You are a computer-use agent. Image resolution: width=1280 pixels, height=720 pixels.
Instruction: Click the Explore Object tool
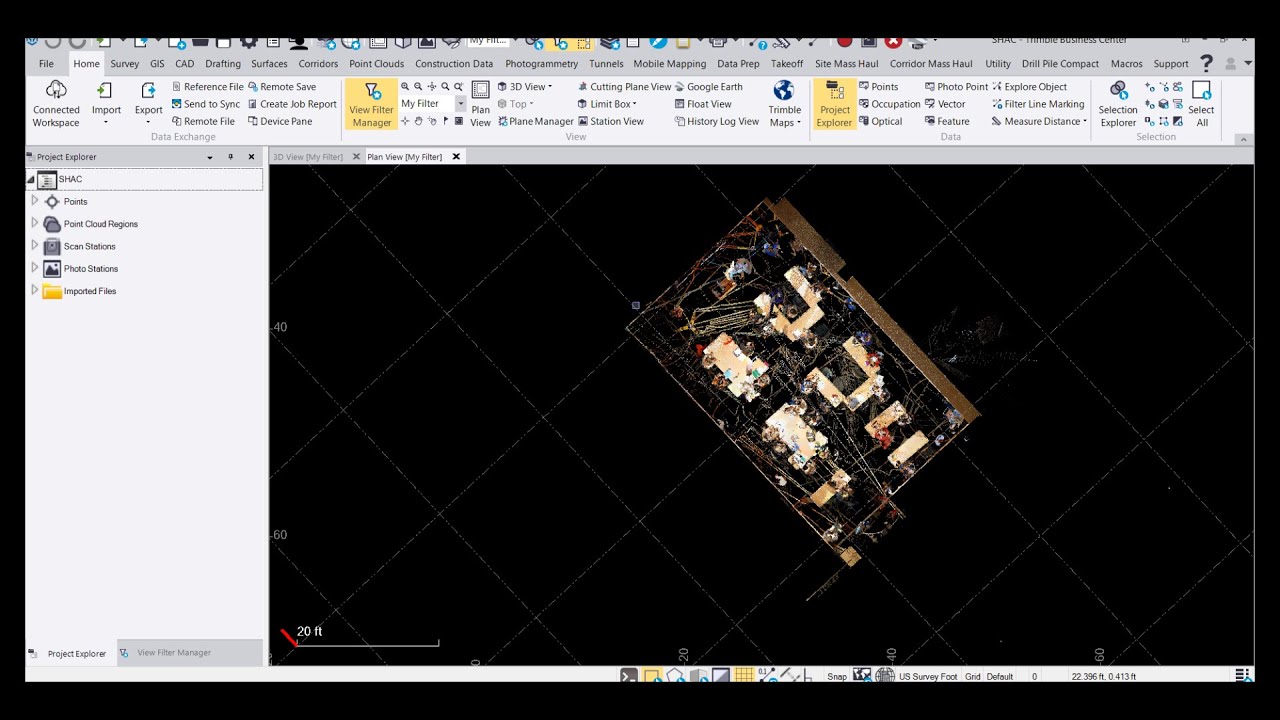(1029, 87)
